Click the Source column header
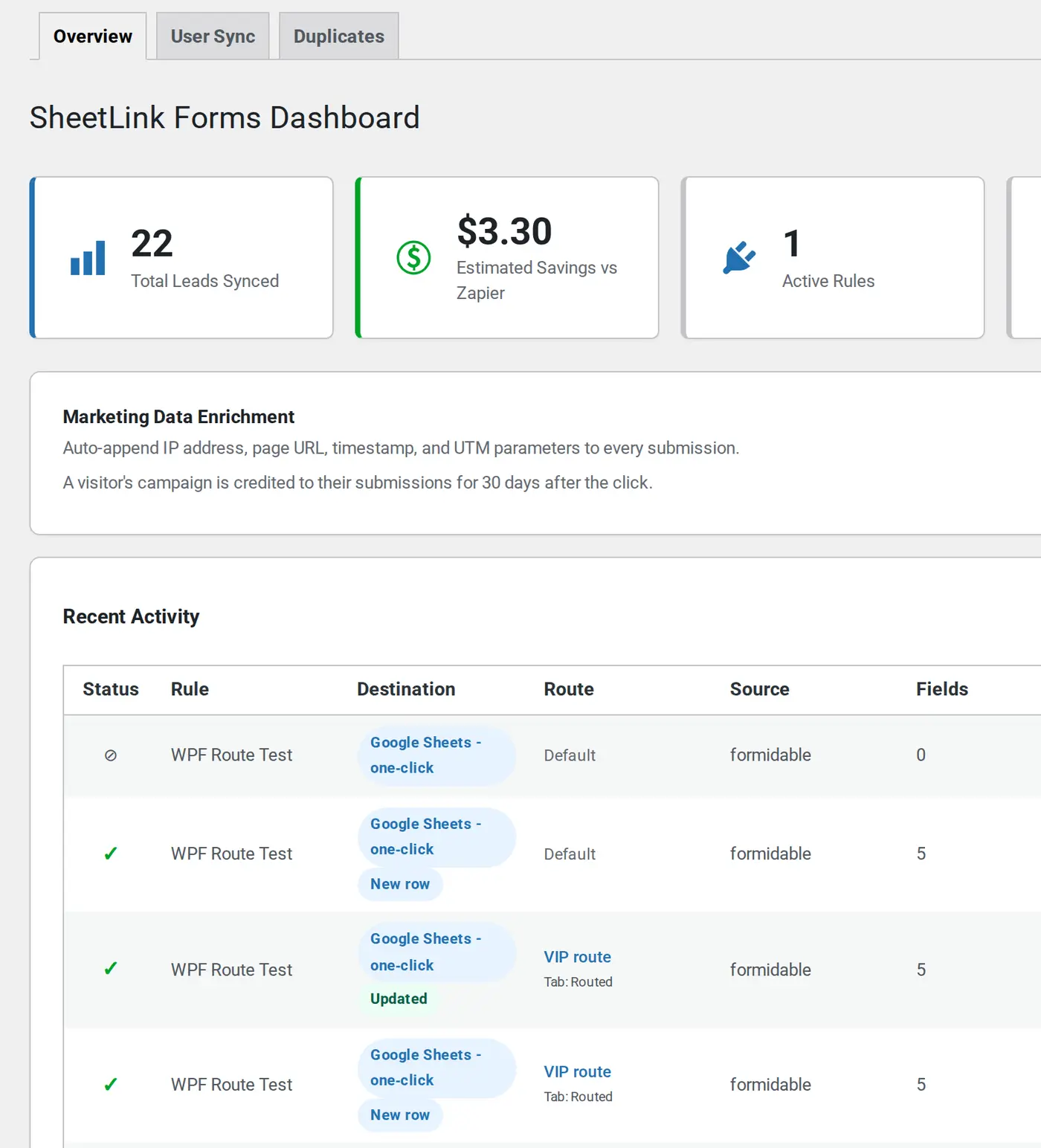Viewport: 1041px width, 1148px height. pyautogui.click(x=759, y=689)
